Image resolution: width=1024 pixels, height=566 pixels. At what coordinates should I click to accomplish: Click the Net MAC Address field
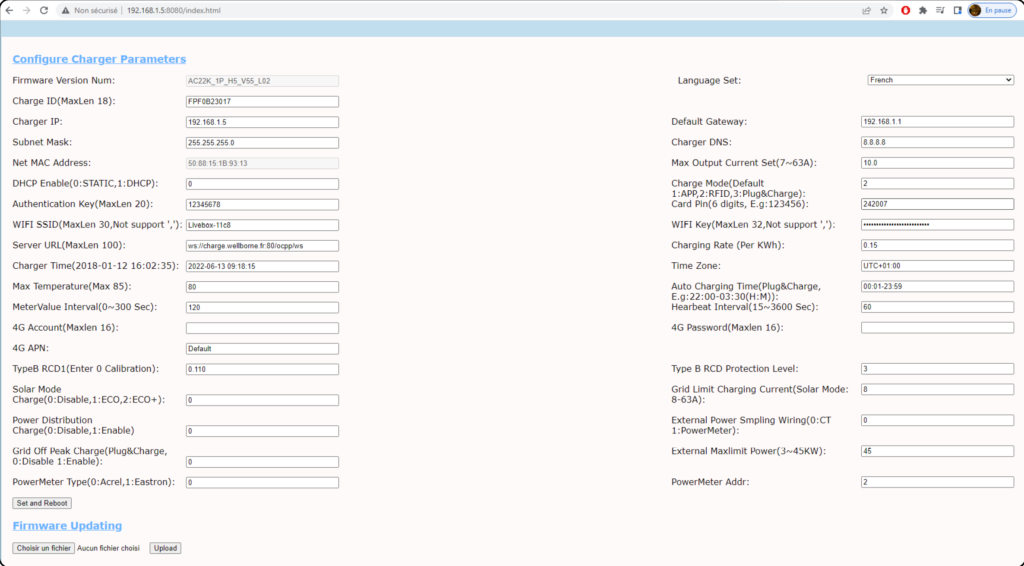[x=262, y=163]
